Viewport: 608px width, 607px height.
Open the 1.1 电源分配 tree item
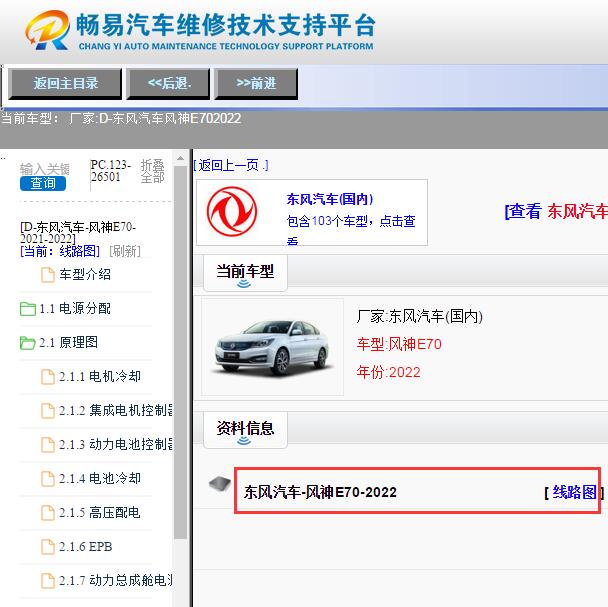[x=75, y=309]
